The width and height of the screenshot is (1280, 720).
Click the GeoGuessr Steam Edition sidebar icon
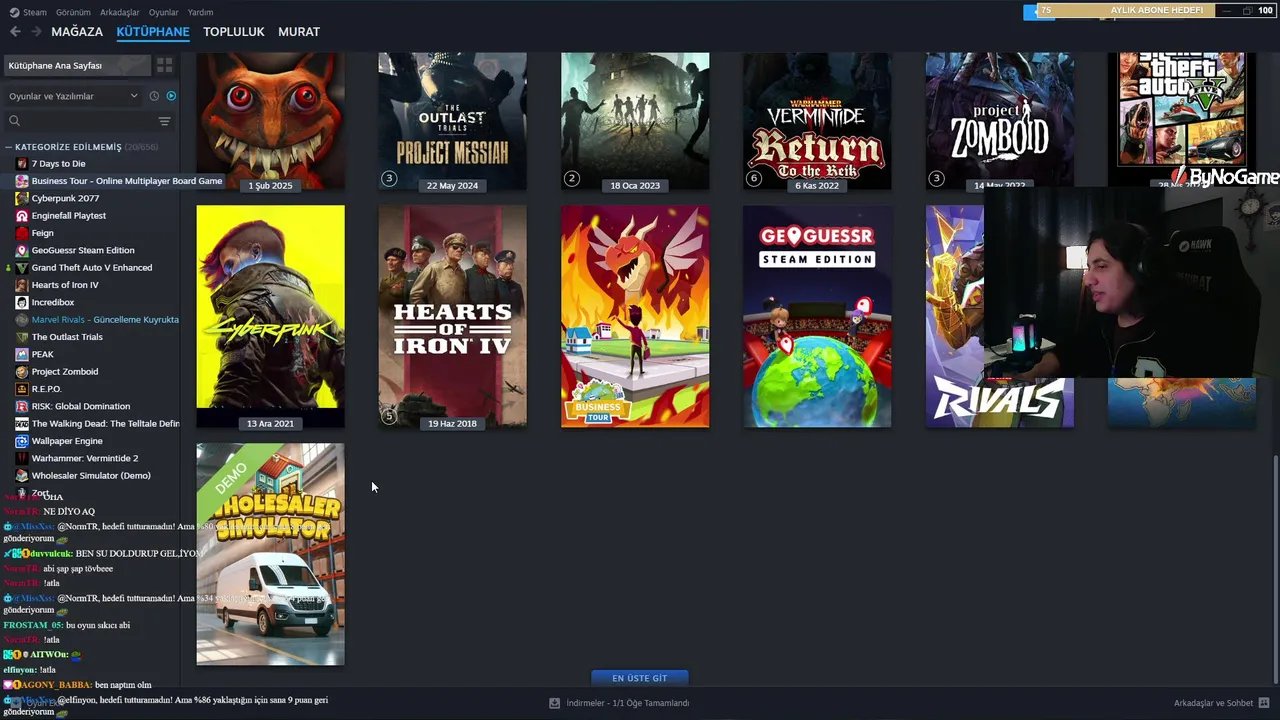pos(22,250)
